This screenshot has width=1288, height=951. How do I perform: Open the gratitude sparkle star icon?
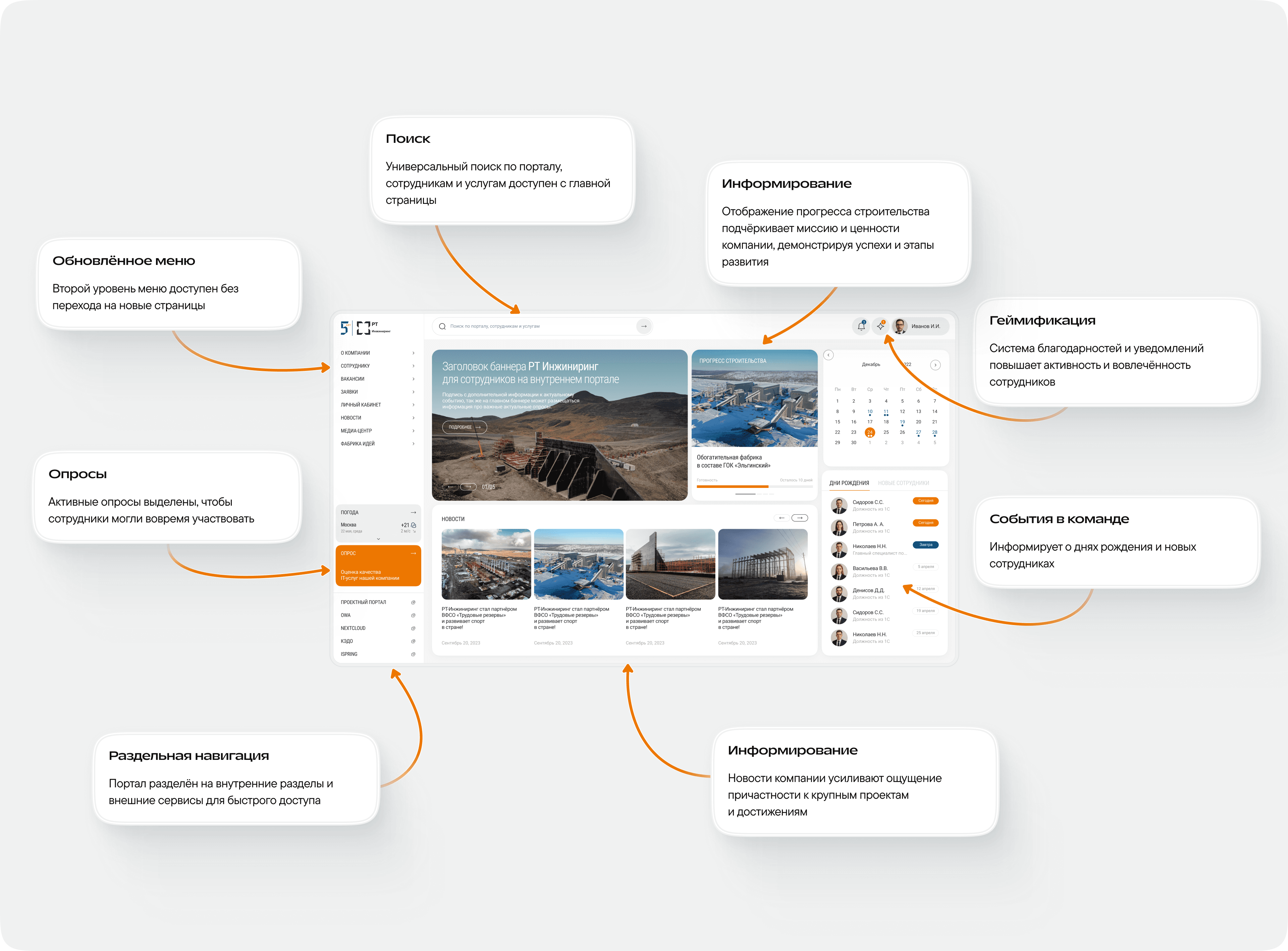pyautogui.click(x=880, y=326)
